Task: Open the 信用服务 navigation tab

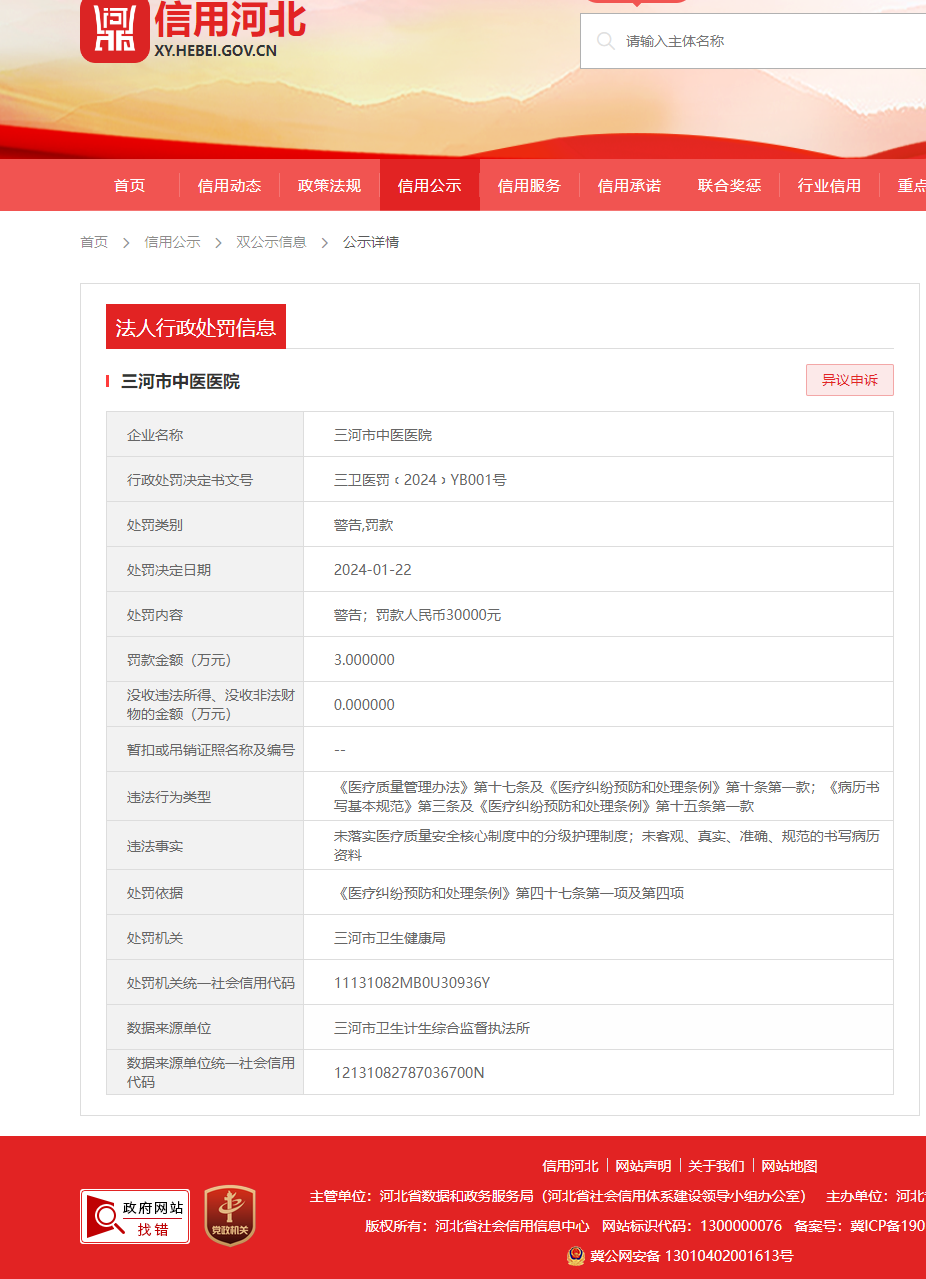Action: (x=529, y=185)
